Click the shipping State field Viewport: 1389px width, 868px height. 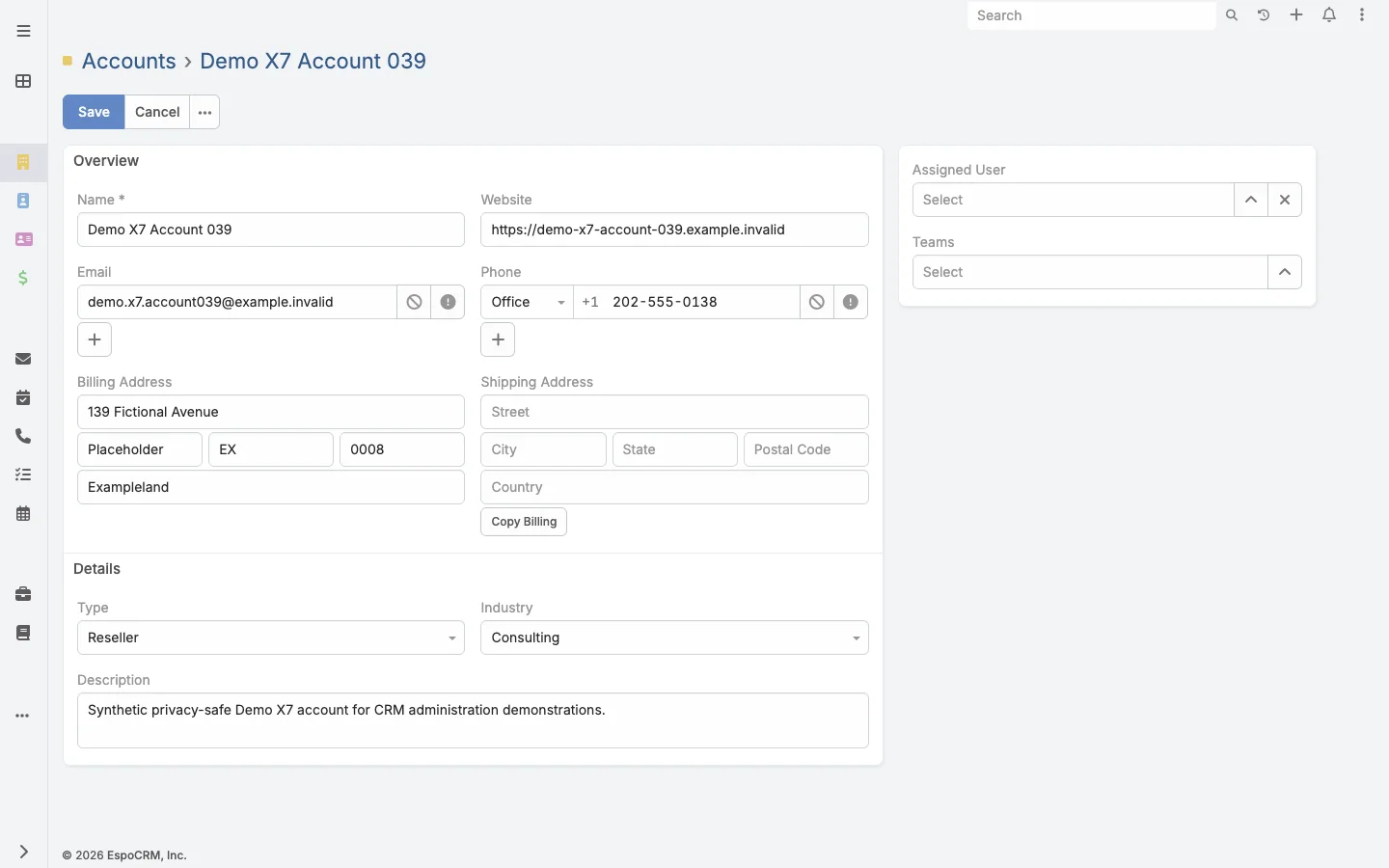(x=675, y=449)
